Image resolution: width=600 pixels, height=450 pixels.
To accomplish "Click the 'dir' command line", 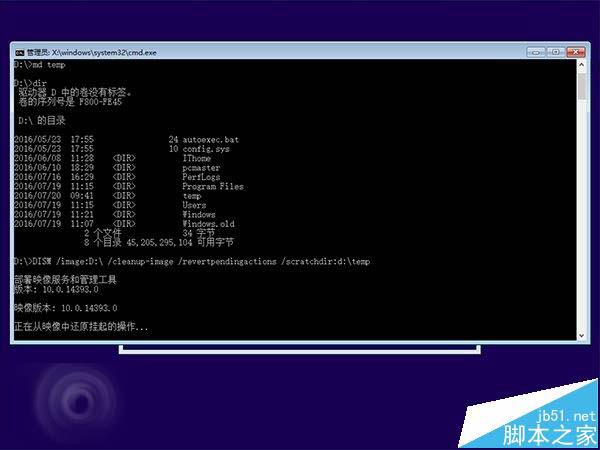I will point(30,83).
